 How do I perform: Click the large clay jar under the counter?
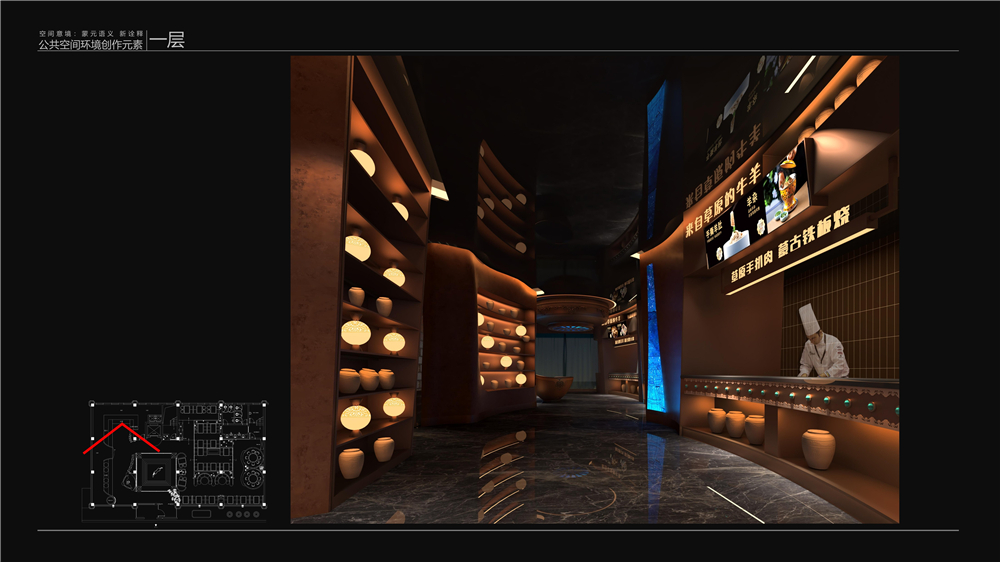819,448
